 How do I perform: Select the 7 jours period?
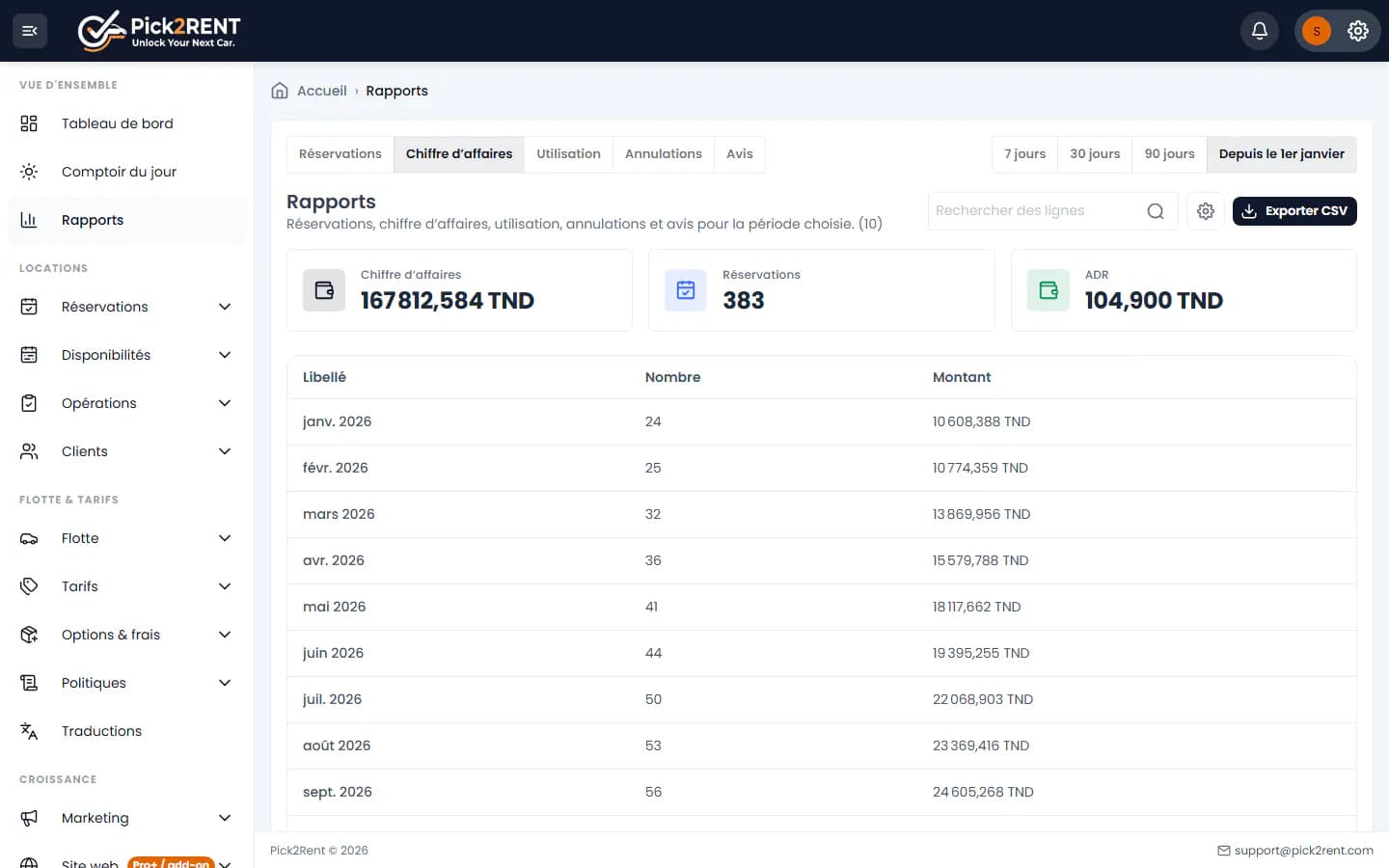coord(1024,154)
